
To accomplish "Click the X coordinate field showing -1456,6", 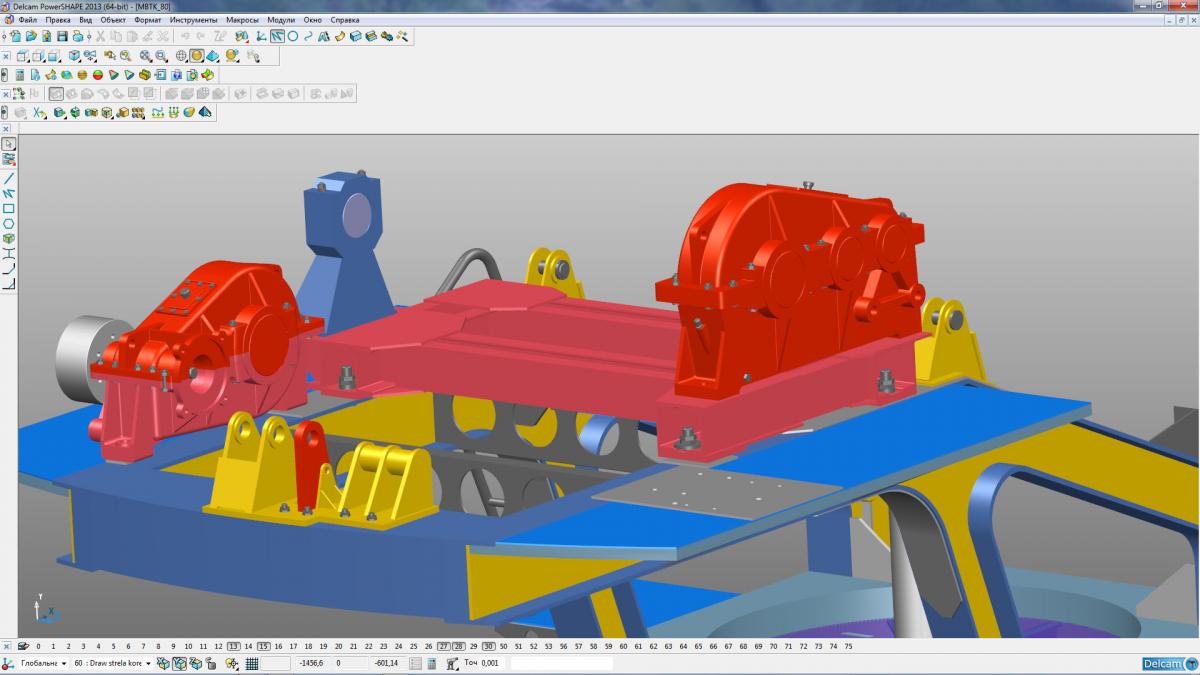I will (x=311, y=663).
